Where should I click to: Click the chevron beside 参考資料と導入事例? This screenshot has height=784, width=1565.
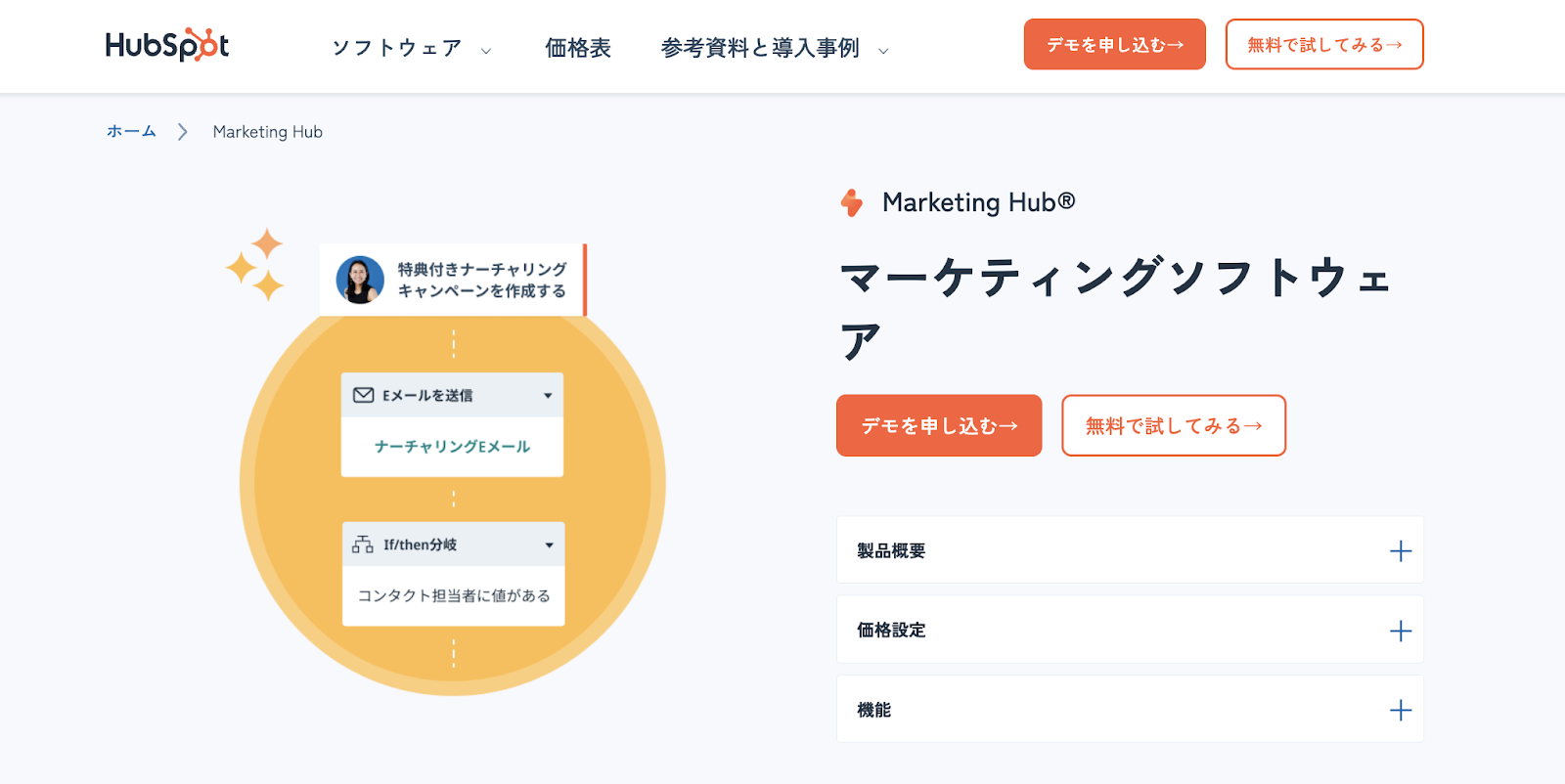(883, 51)
